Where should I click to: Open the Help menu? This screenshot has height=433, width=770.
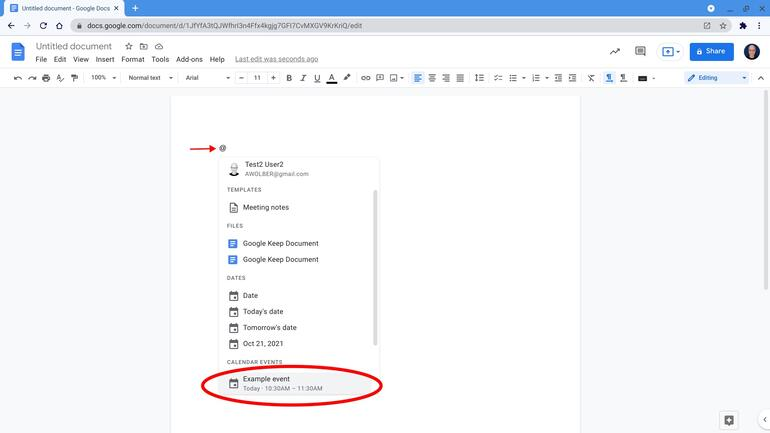coord(217,59)
